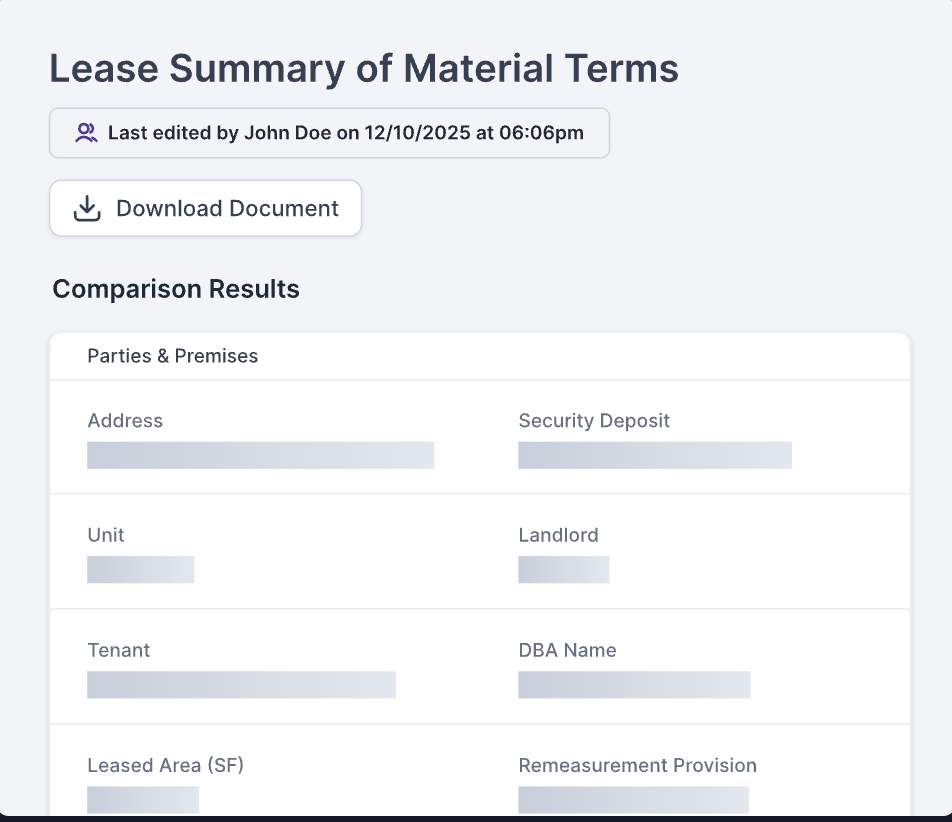Click the Landlord field label
This screenshot has height=822, width=952.
[x=558, y=535]
